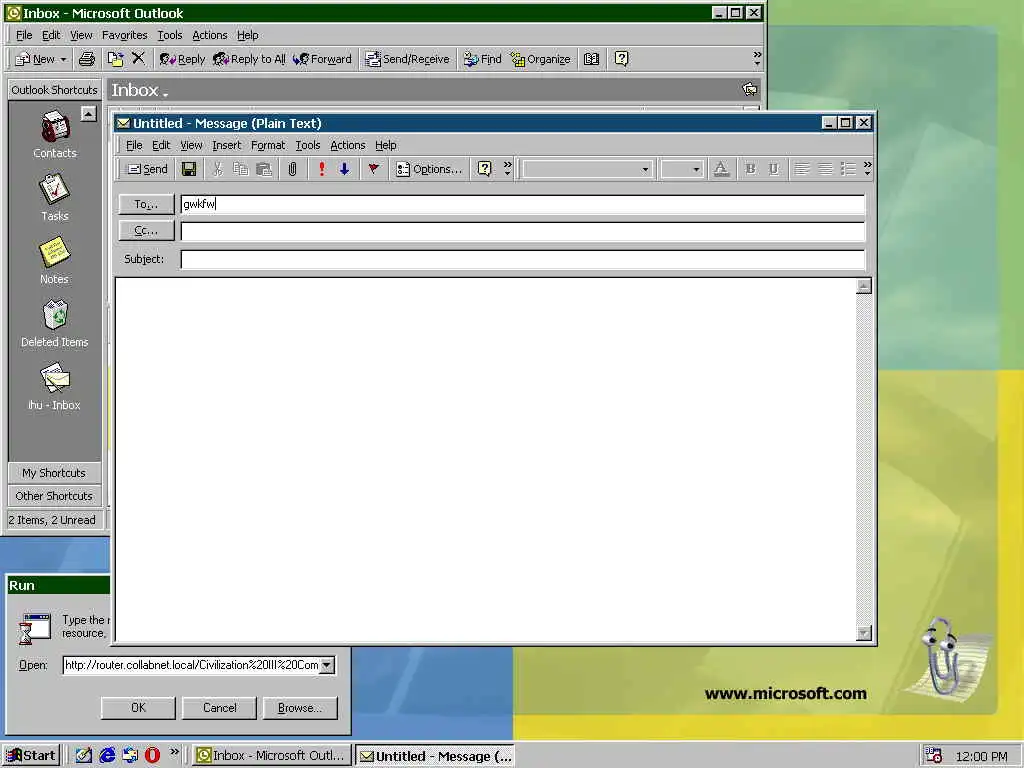Click the Send button
This screenshot has height=768, width=1024.
(x=148, y=169)
